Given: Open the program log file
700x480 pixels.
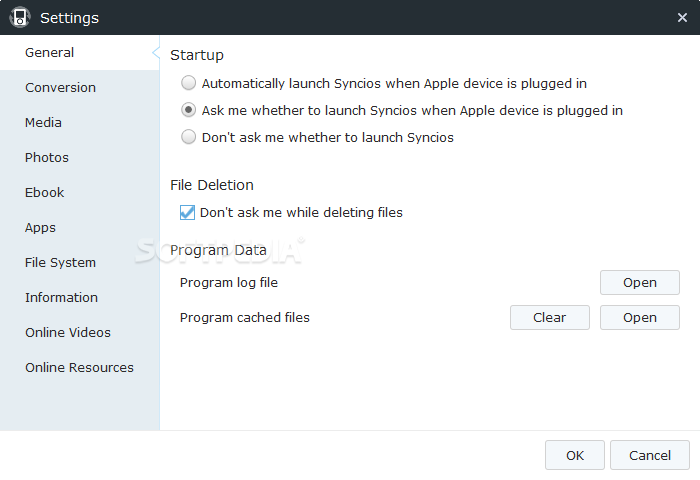Looking at the screenshot, I should (x=640, y=282).
